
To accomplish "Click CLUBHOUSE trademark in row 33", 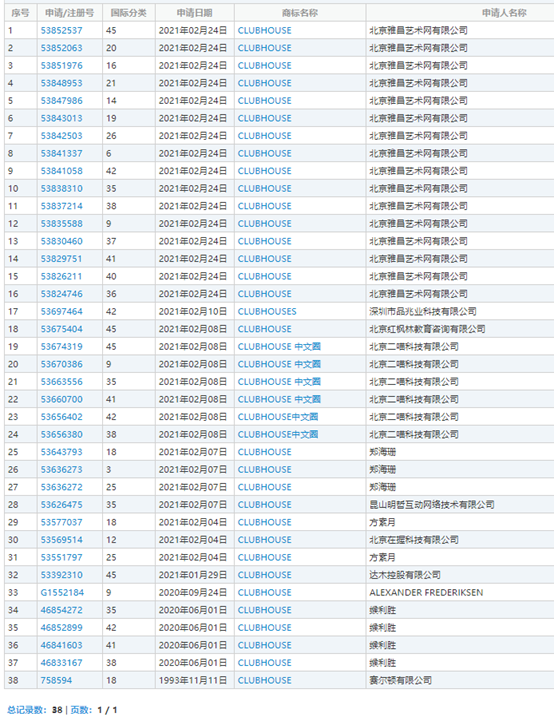I will pyautogui.click(x=265, y=592).
